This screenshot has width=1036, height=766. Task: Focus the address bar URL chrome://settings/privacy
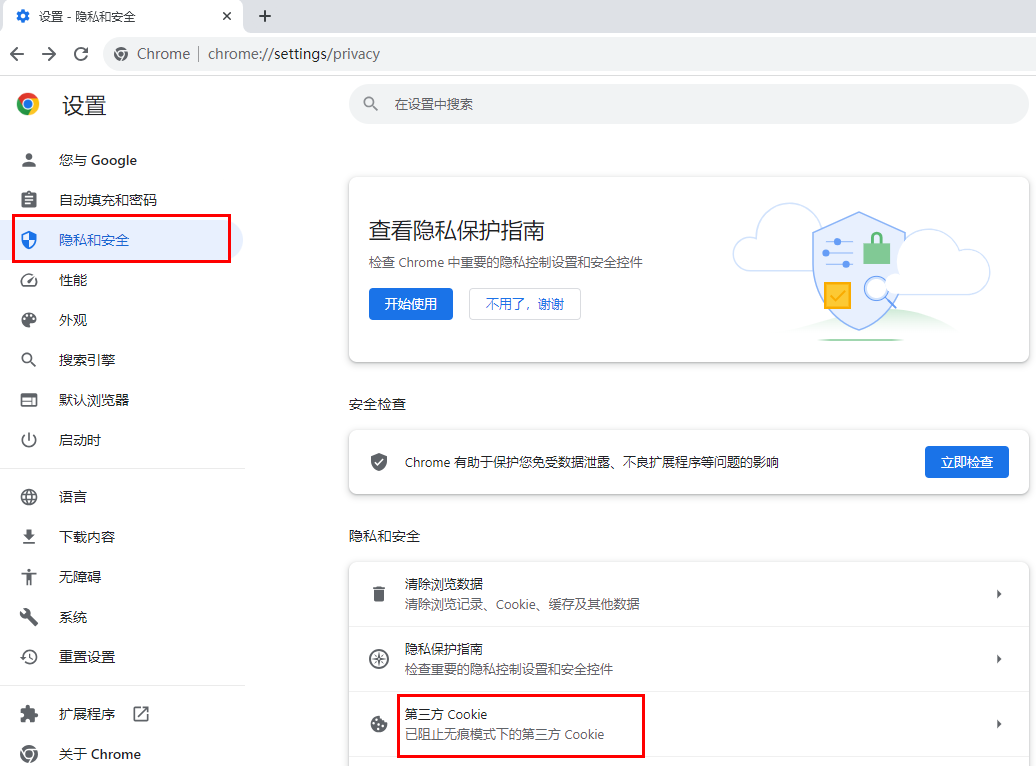[x=294, y=54]
